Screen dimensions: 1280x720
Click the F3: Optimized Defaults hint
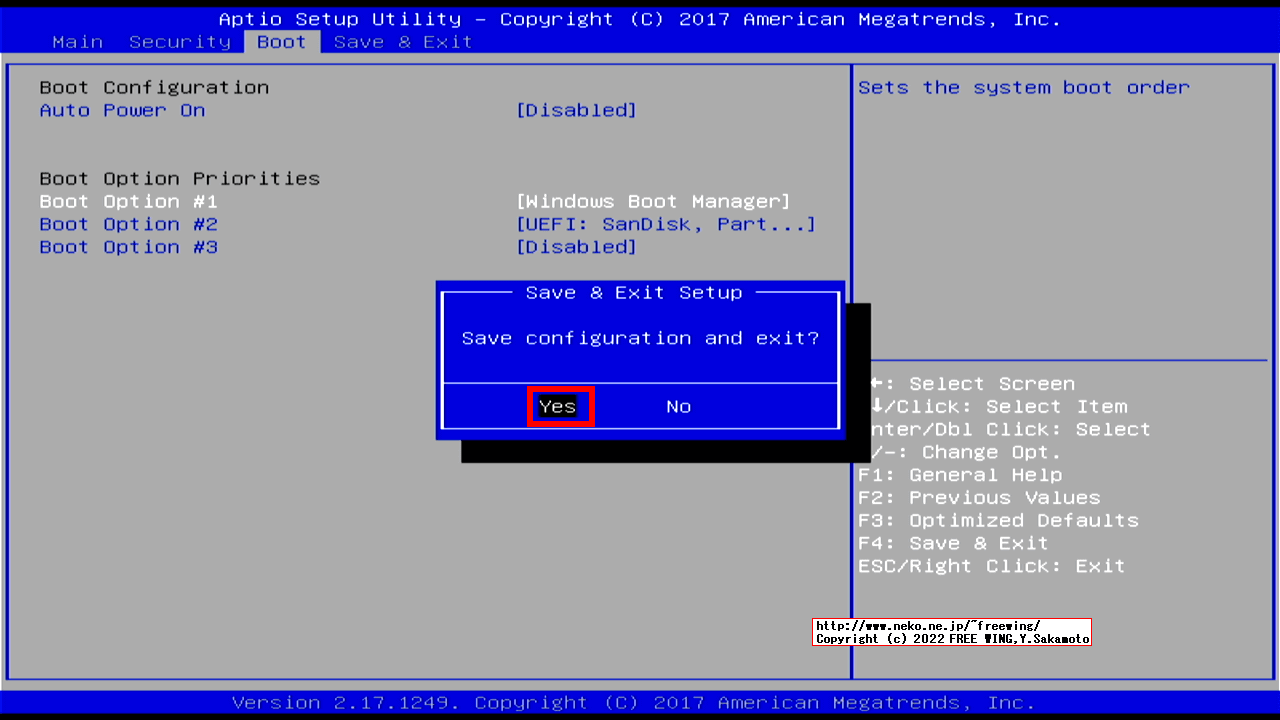click(998, 520)
